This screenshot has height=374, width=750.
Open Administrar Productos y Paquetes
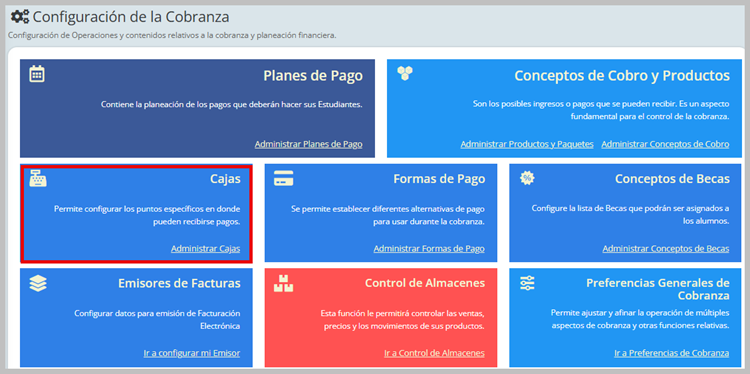point(527,144)
